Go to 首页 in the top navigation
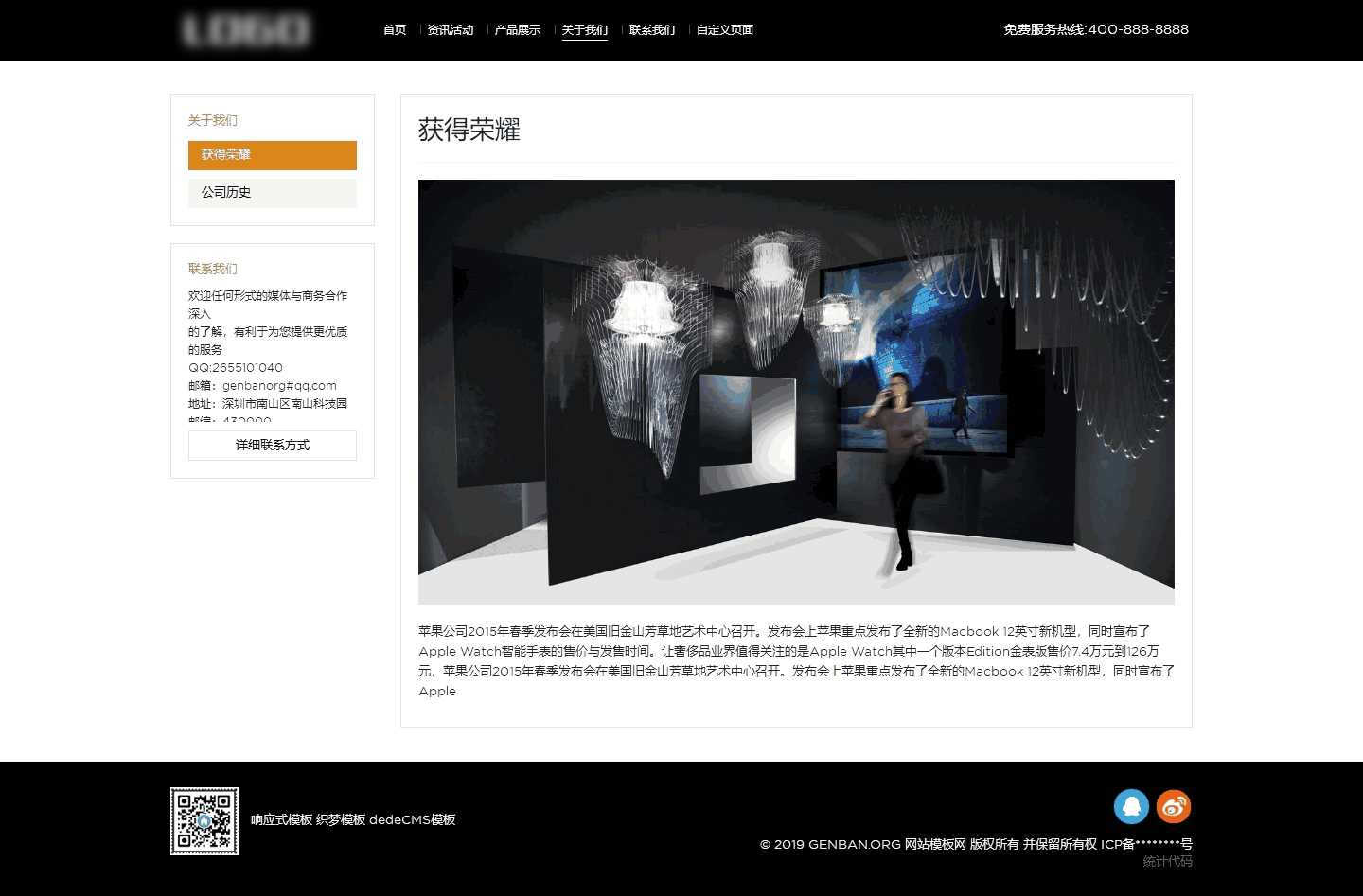1363x896 pixels. coord(395,30)
